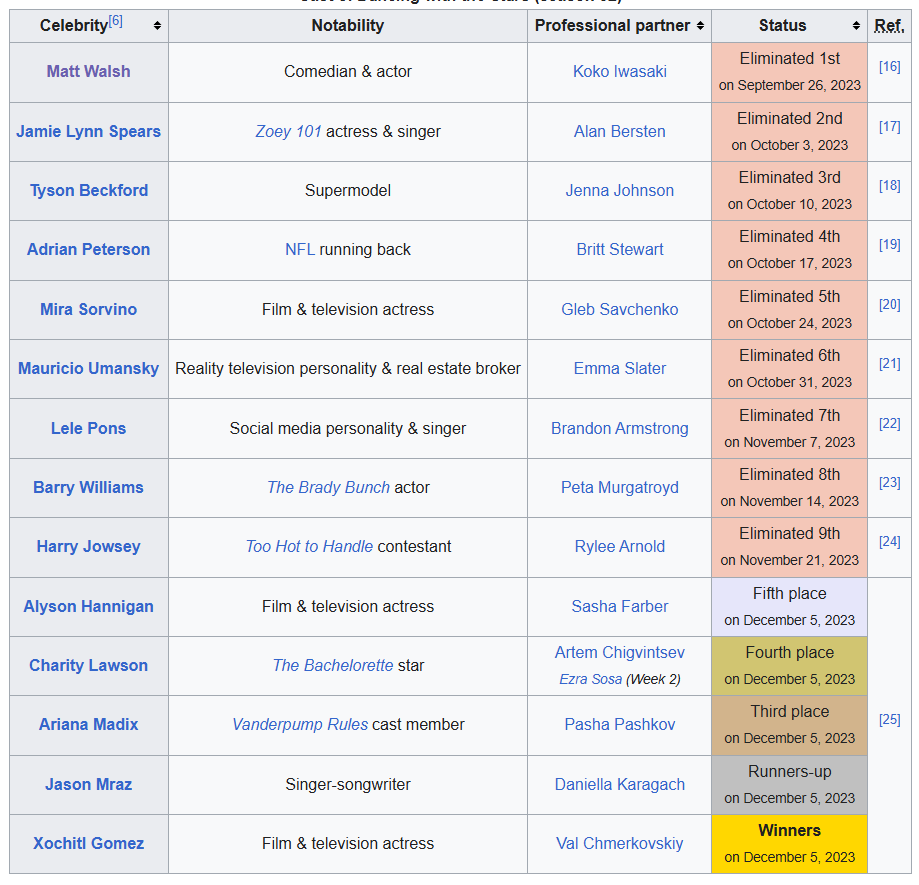Select the Fourth place status cell
Viewport: 919px width, 885px height.
coord(789,666)
